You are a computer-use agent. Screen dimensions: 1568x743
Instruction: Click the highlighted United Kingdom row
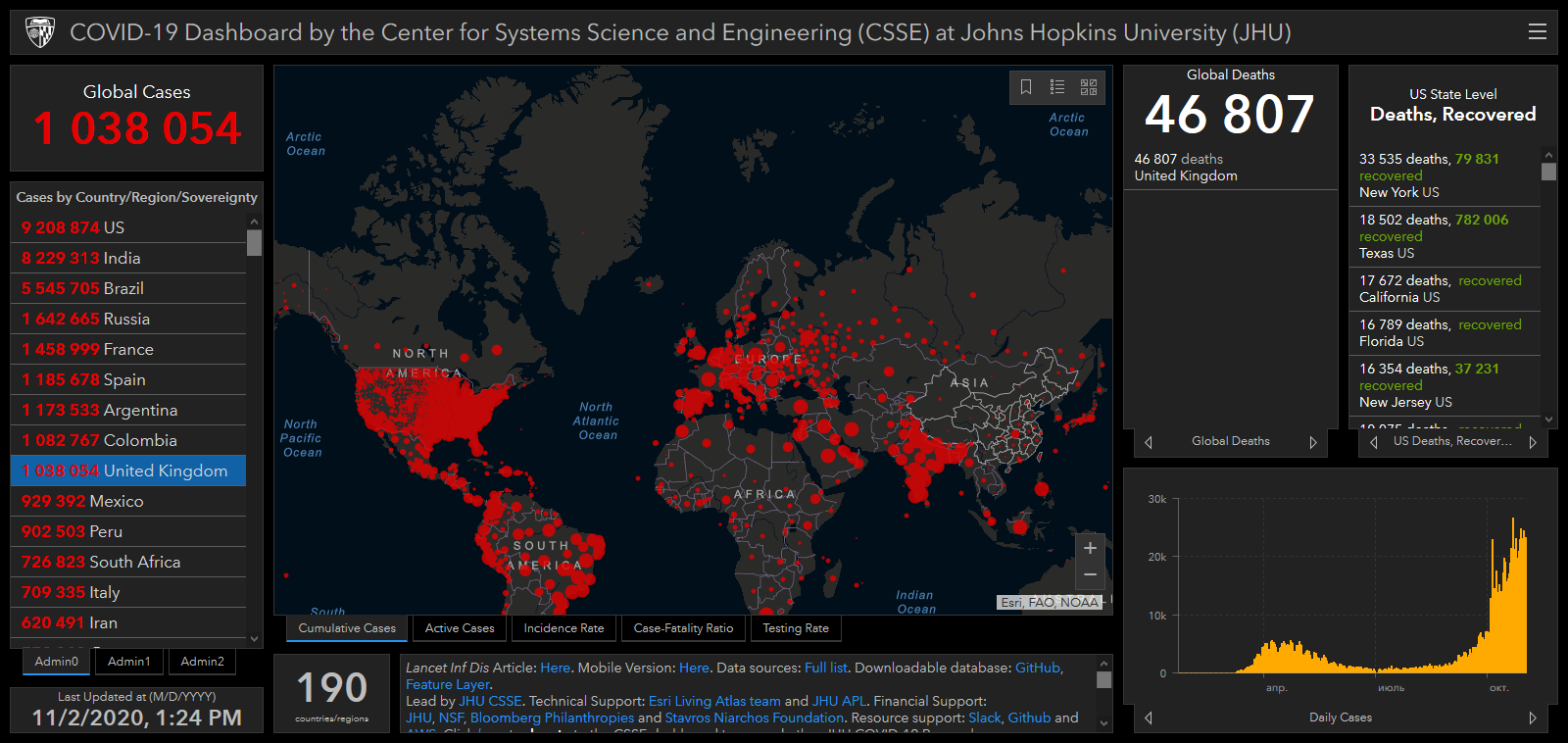(x=128, y=471)
